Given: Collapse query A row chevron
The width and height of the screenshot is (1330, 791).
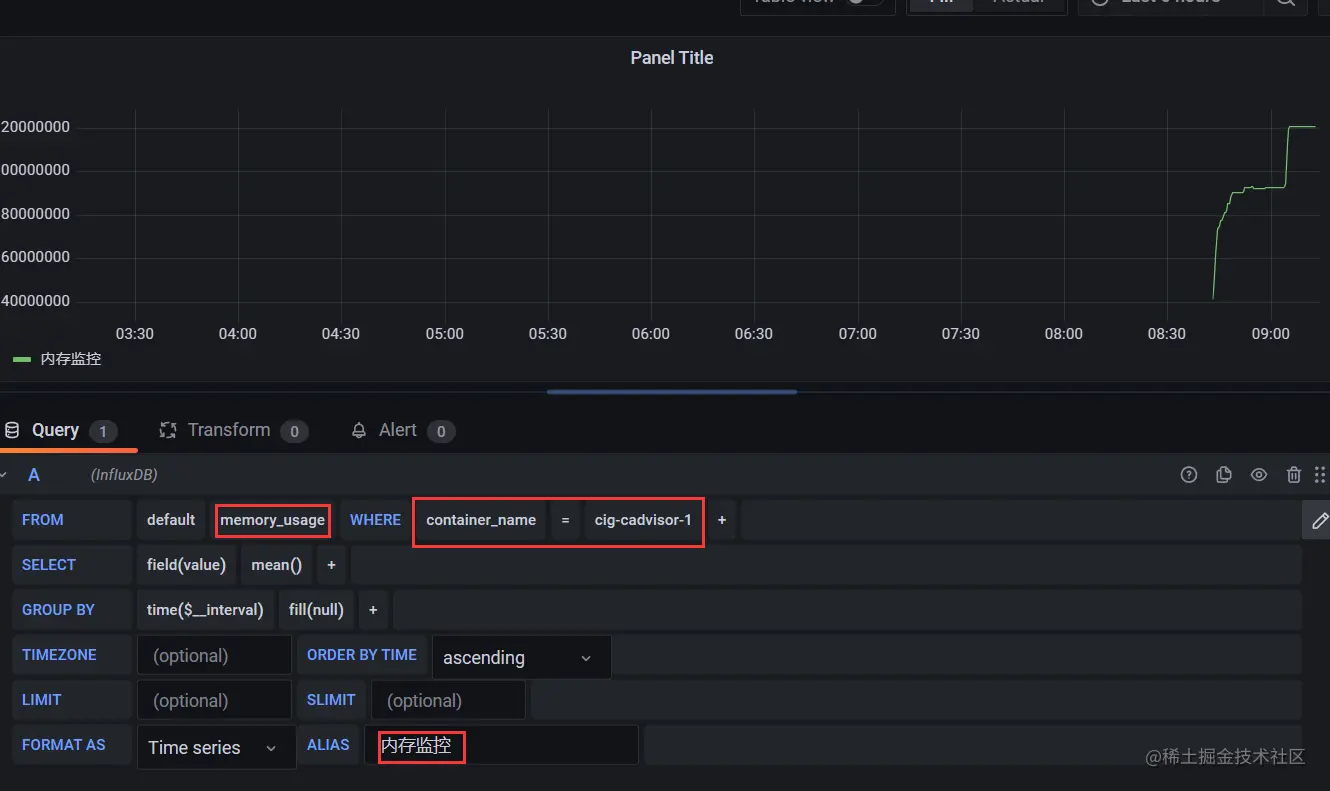Looking at the screenshot, I should (x=4, y=475).
